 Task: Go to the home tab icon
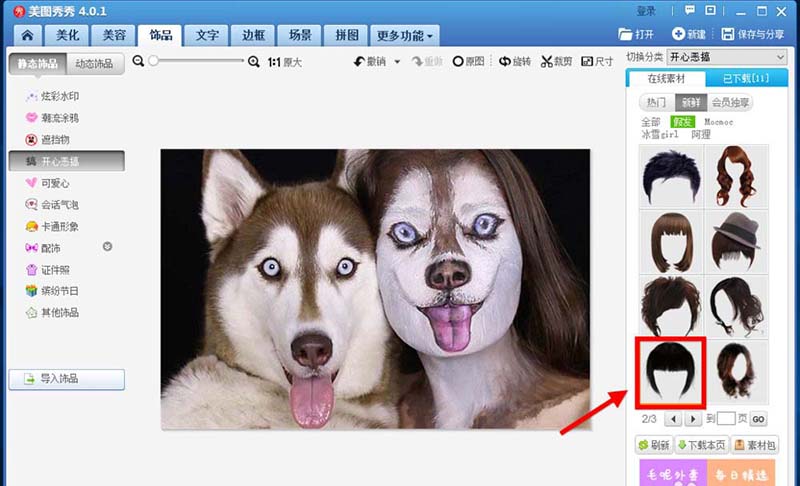coord(28,35)
